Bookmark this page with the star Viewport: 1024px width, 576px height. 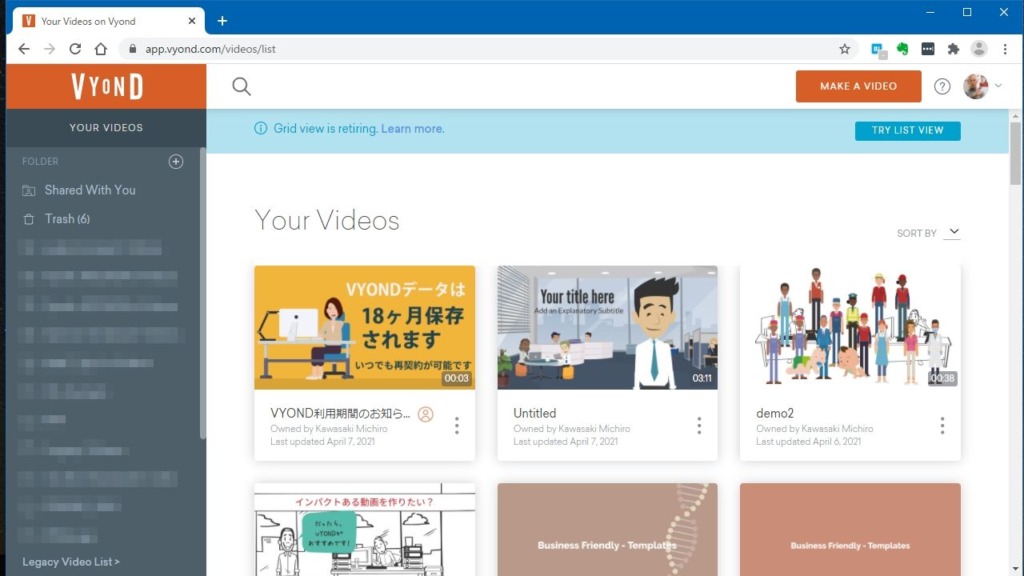click(x=844, y=49)
